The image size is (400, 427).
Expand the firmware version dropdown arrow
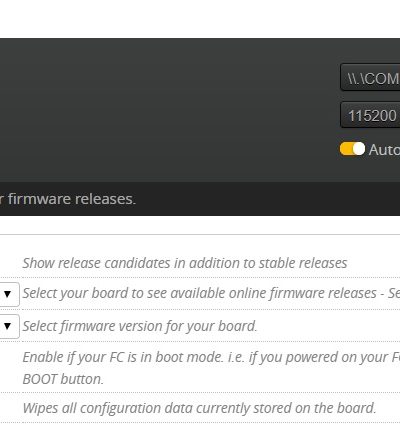(7, 326)
